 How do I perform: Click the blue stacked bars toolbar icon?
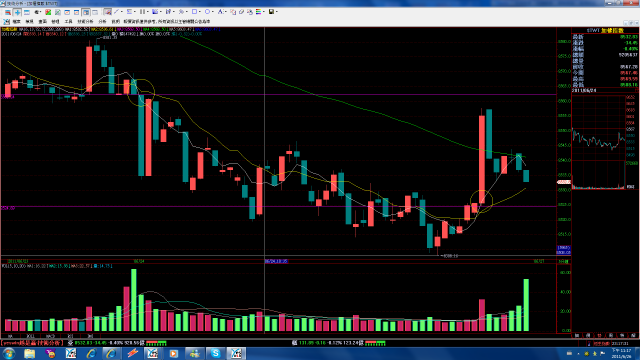27,12
